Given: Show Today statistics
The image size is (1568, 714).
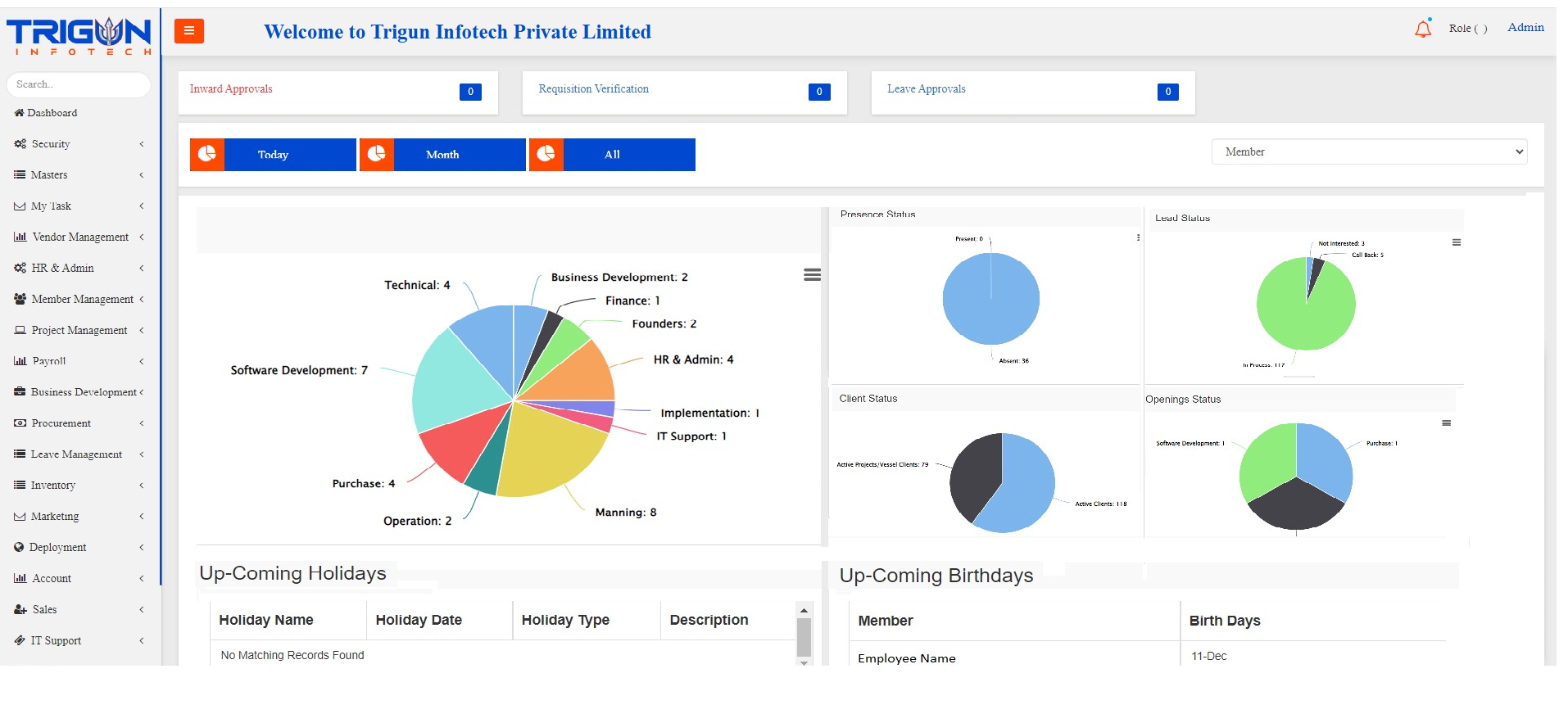Looking at the screenshot, I should coord(290,155).
